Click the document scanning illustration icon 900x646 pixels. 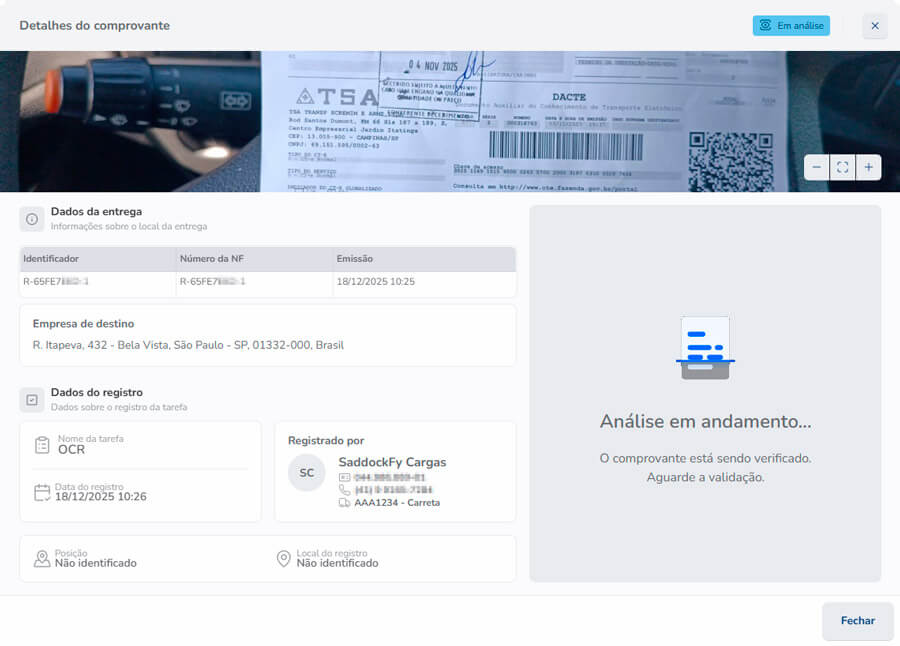pos(705,347)
